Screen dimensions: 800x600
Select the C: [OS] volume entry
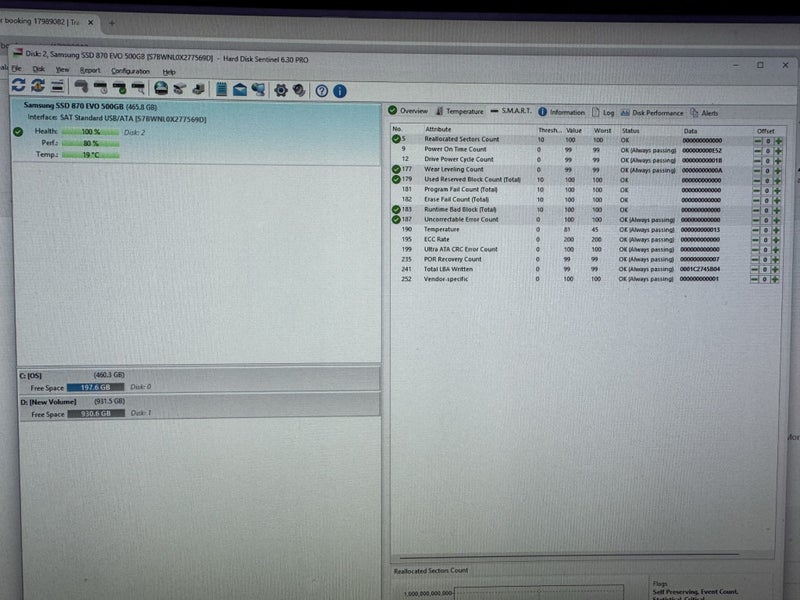(199, 381)
